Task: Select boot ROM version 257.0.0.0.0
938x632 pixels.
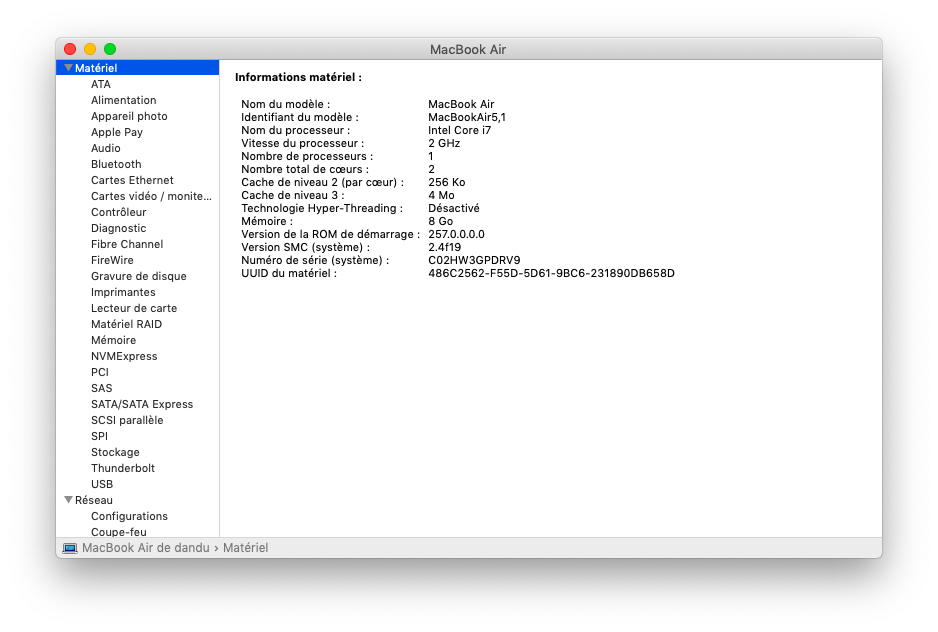Action: tap(456, 235)
